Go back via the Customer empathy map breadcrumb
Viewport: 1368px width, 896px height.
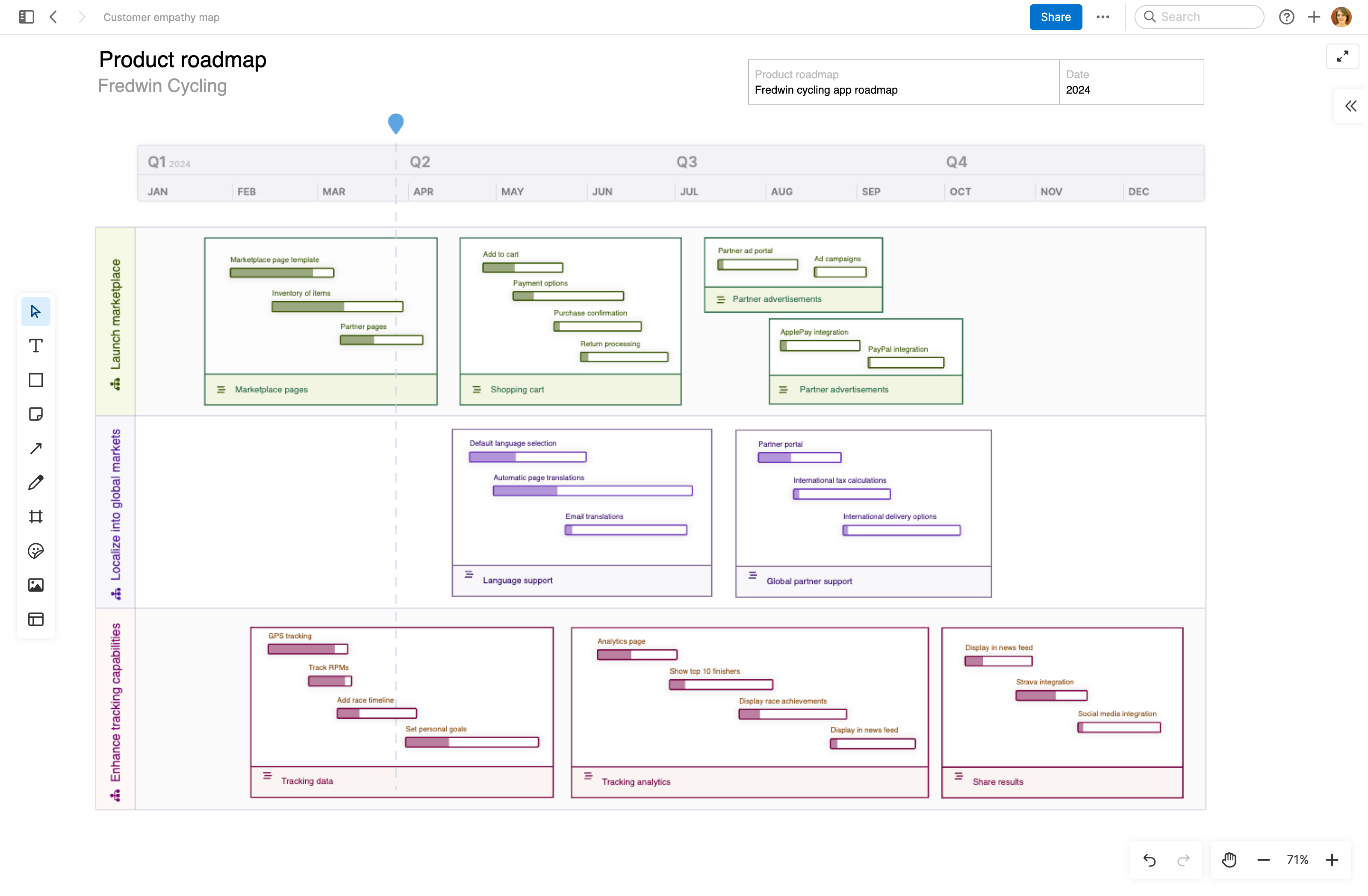coord(161,17)
